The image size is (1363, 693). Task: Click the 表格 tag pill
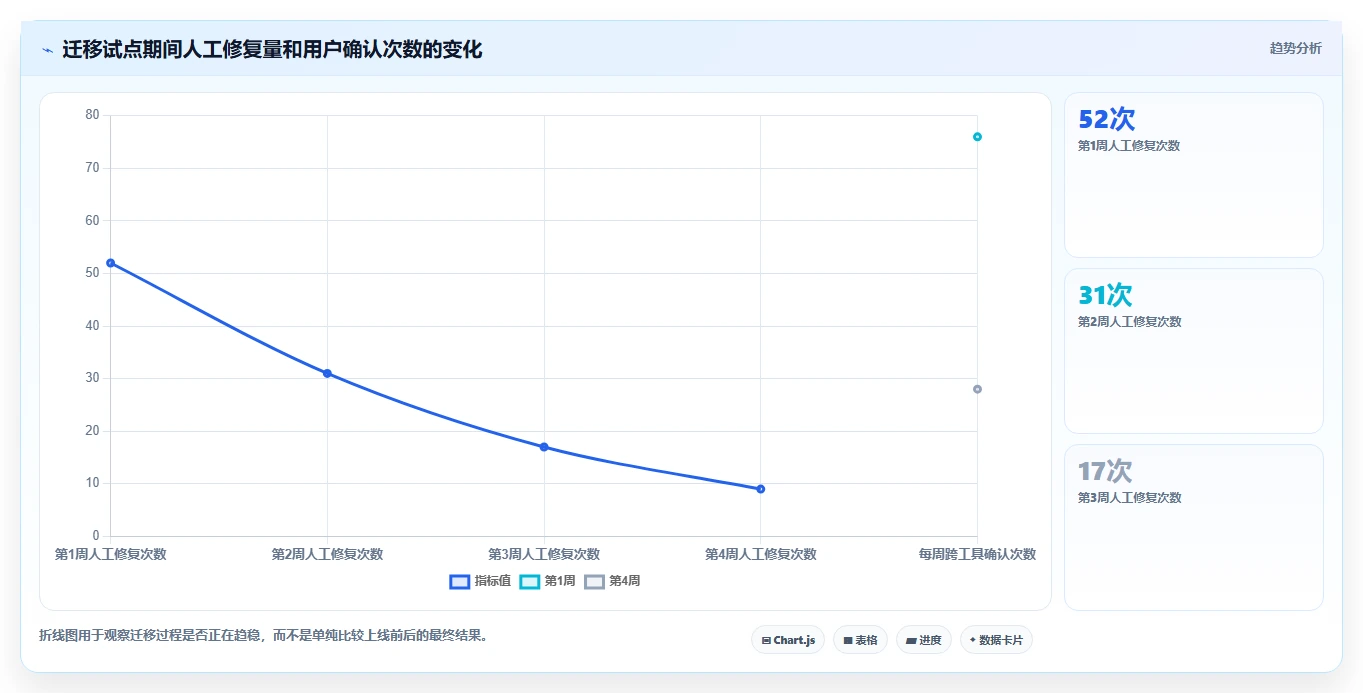(x=860, y=640)
